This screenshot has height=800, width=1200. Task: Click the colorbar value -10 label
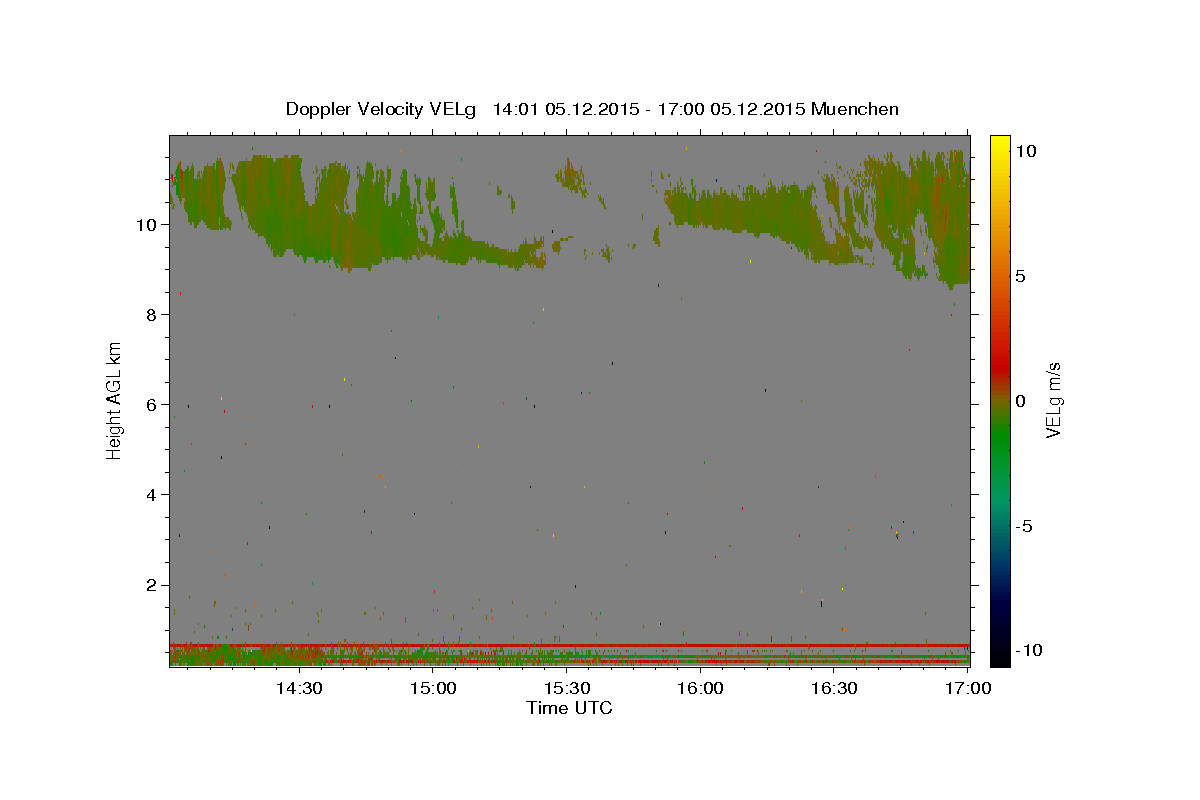1028,651
